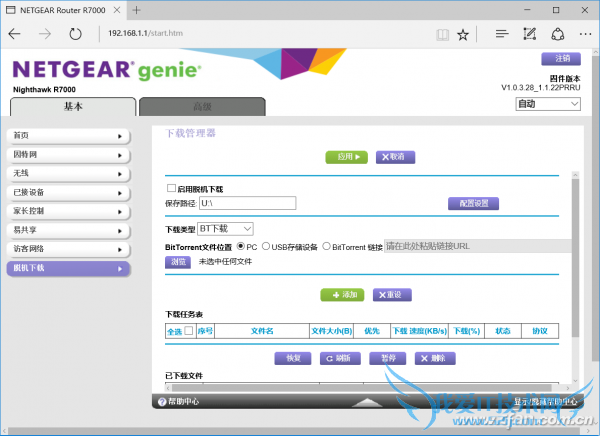
Task: Click the panel horizontal scrollbar thumb
Action: [361, 388]
